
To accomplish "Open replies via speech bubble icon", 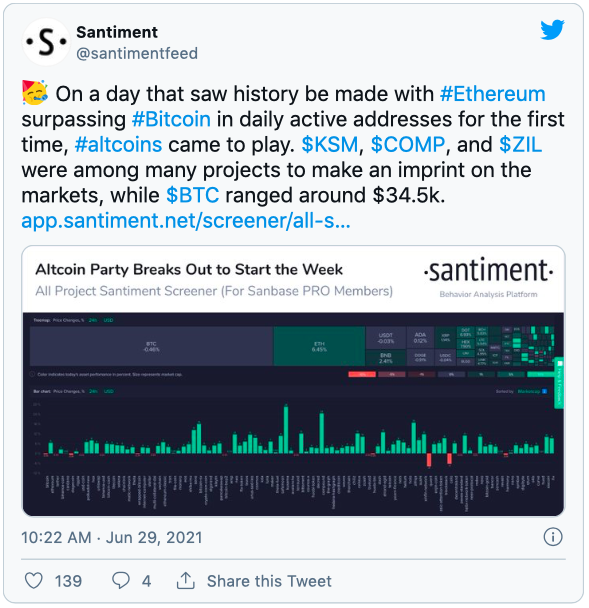I will (121, 581).
